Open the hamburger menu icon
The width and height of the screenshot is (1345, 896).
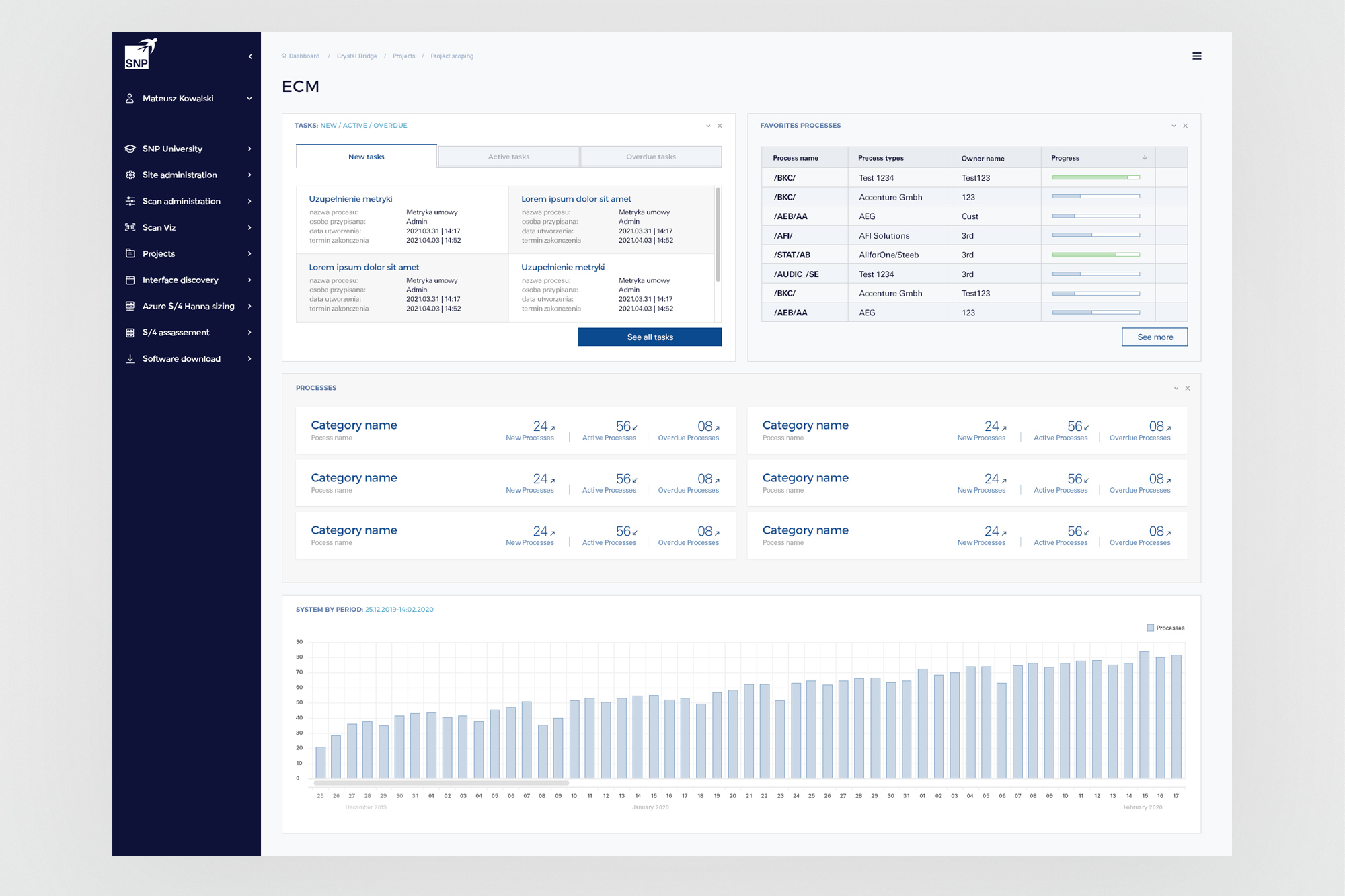1196,56
